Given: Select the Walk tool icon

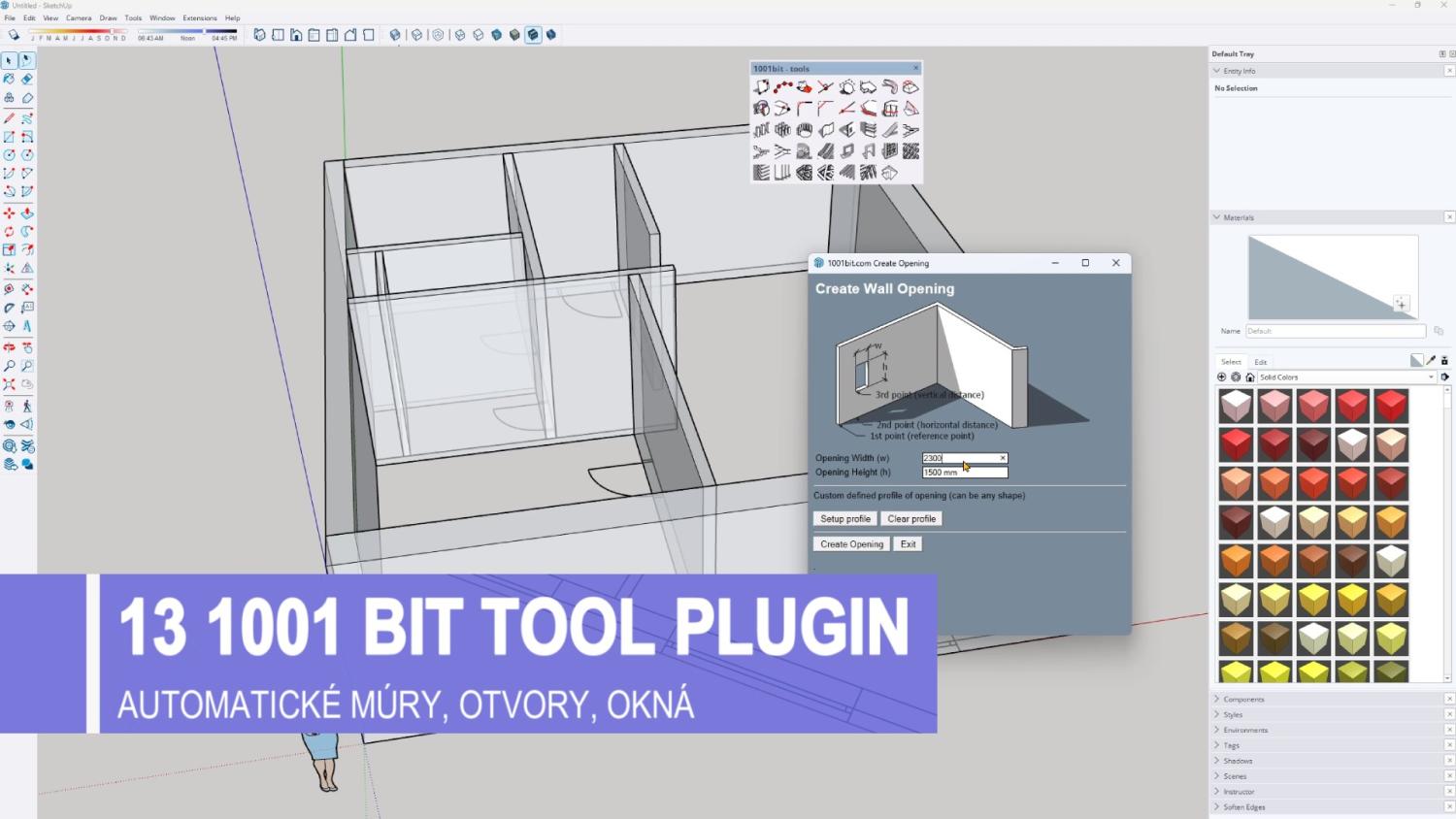Looking at the screenshot, I should pos(27,406).
